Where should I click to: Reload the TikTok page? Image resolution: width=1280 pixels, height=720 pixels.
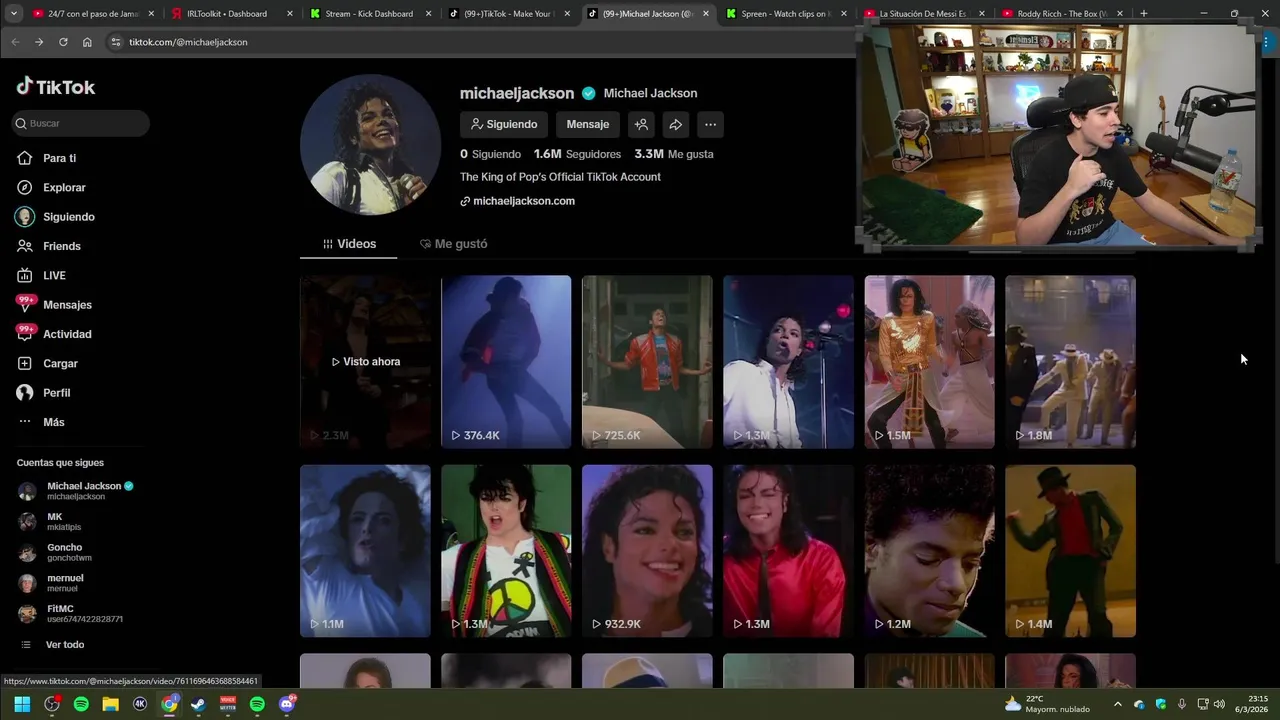tap(63, 42)
